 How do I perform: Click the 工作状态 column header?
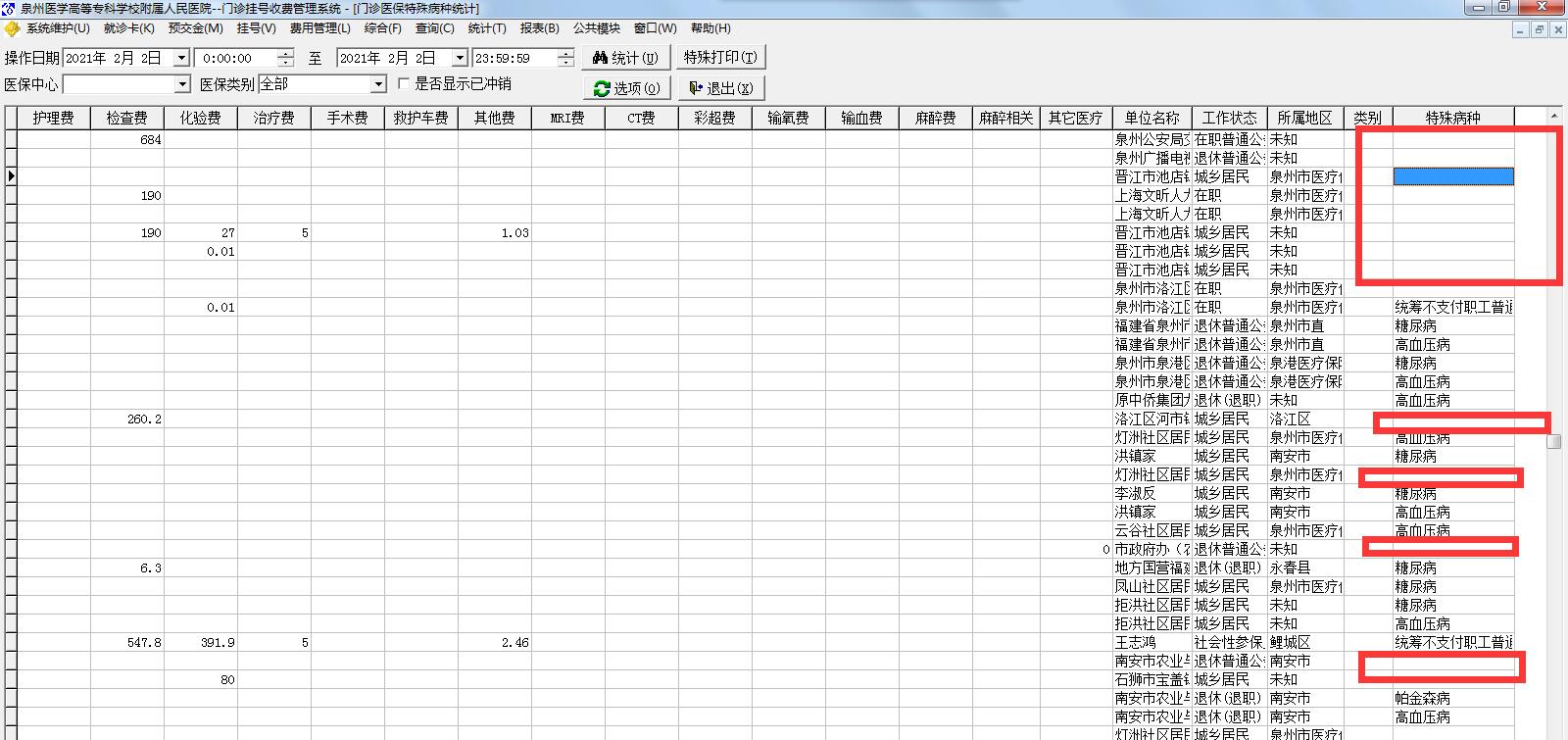1229,119
